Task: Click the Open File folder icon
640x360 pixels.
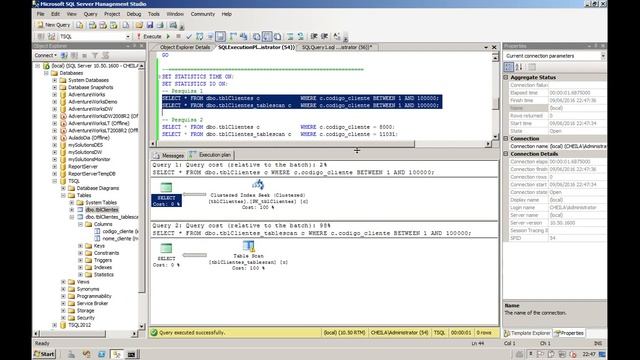Action: (139, 25)
